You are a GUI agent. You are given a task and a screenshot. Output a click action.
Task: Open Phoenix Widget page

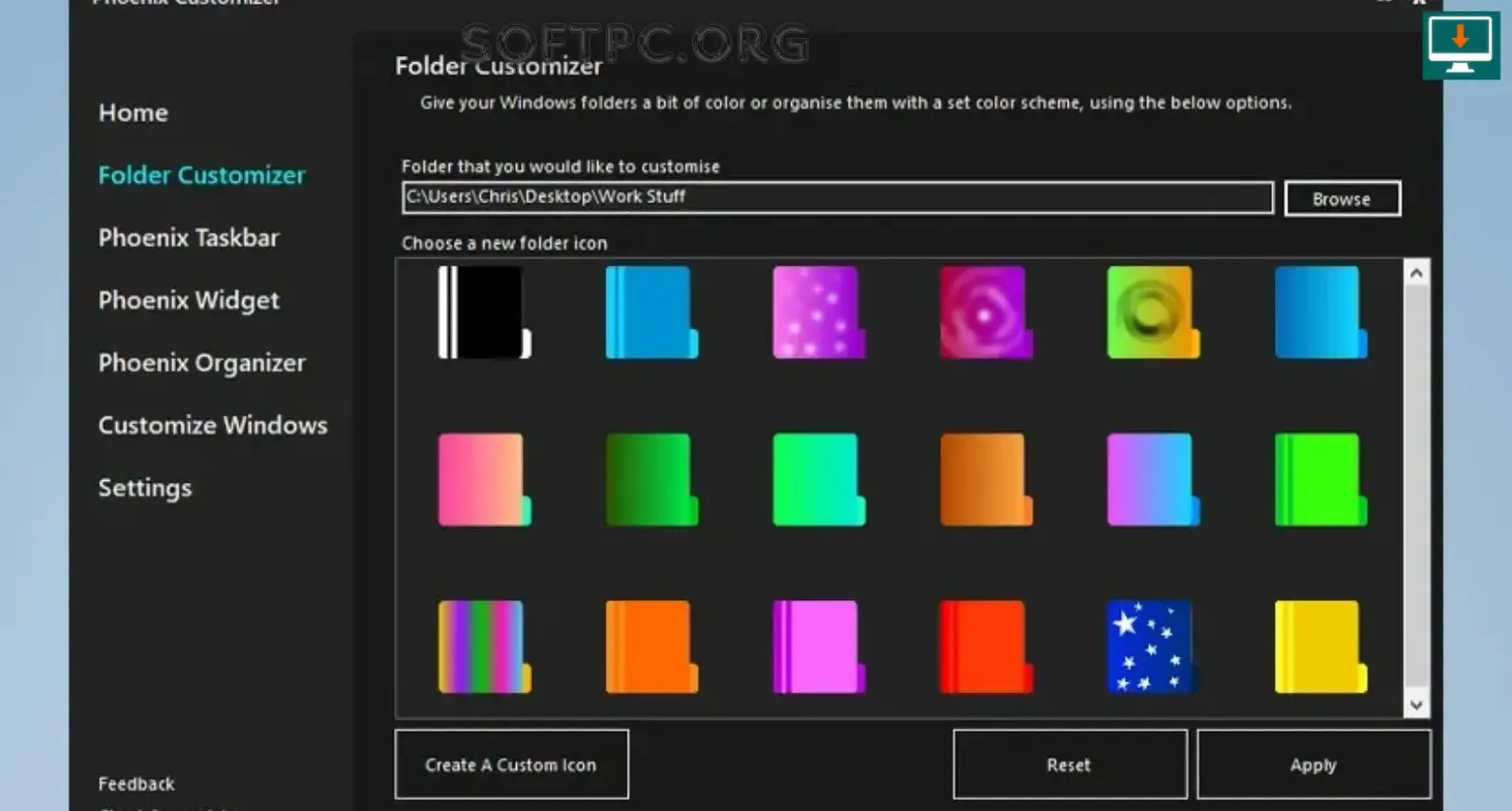pos(189,301)
